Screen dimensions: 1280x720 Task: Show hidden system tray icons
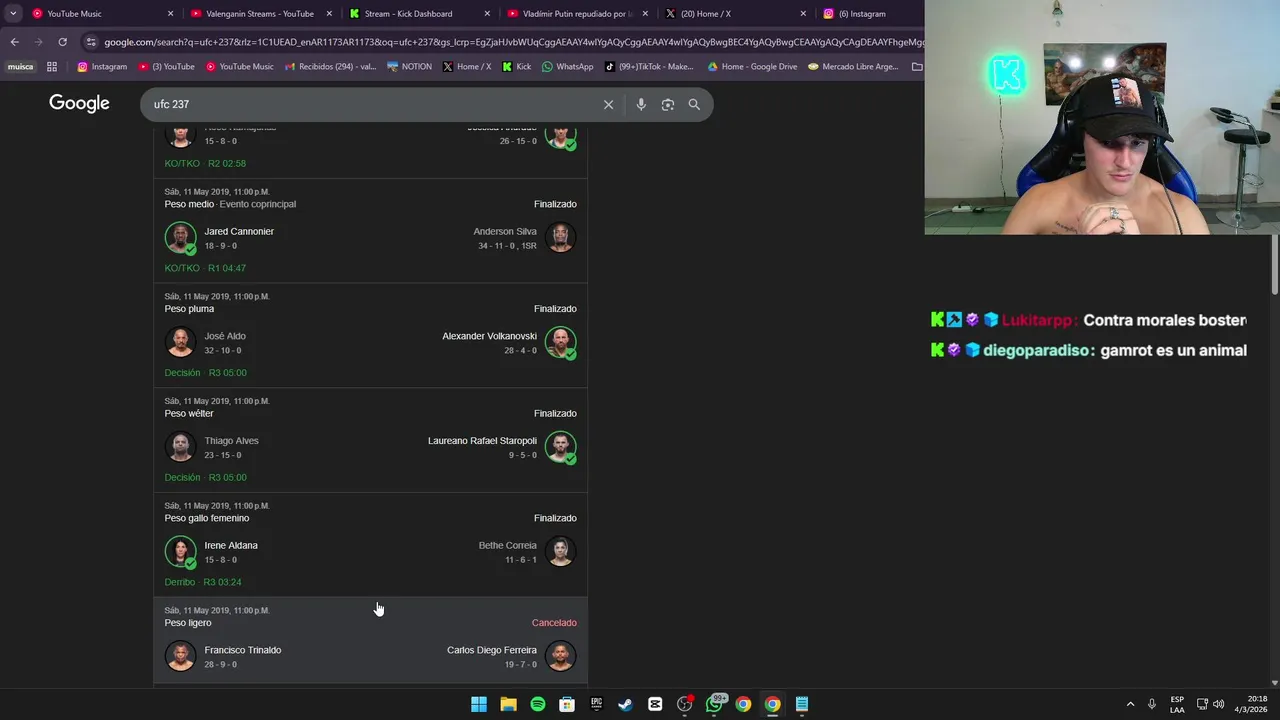pyautogui.click(x=1130, y=704)
